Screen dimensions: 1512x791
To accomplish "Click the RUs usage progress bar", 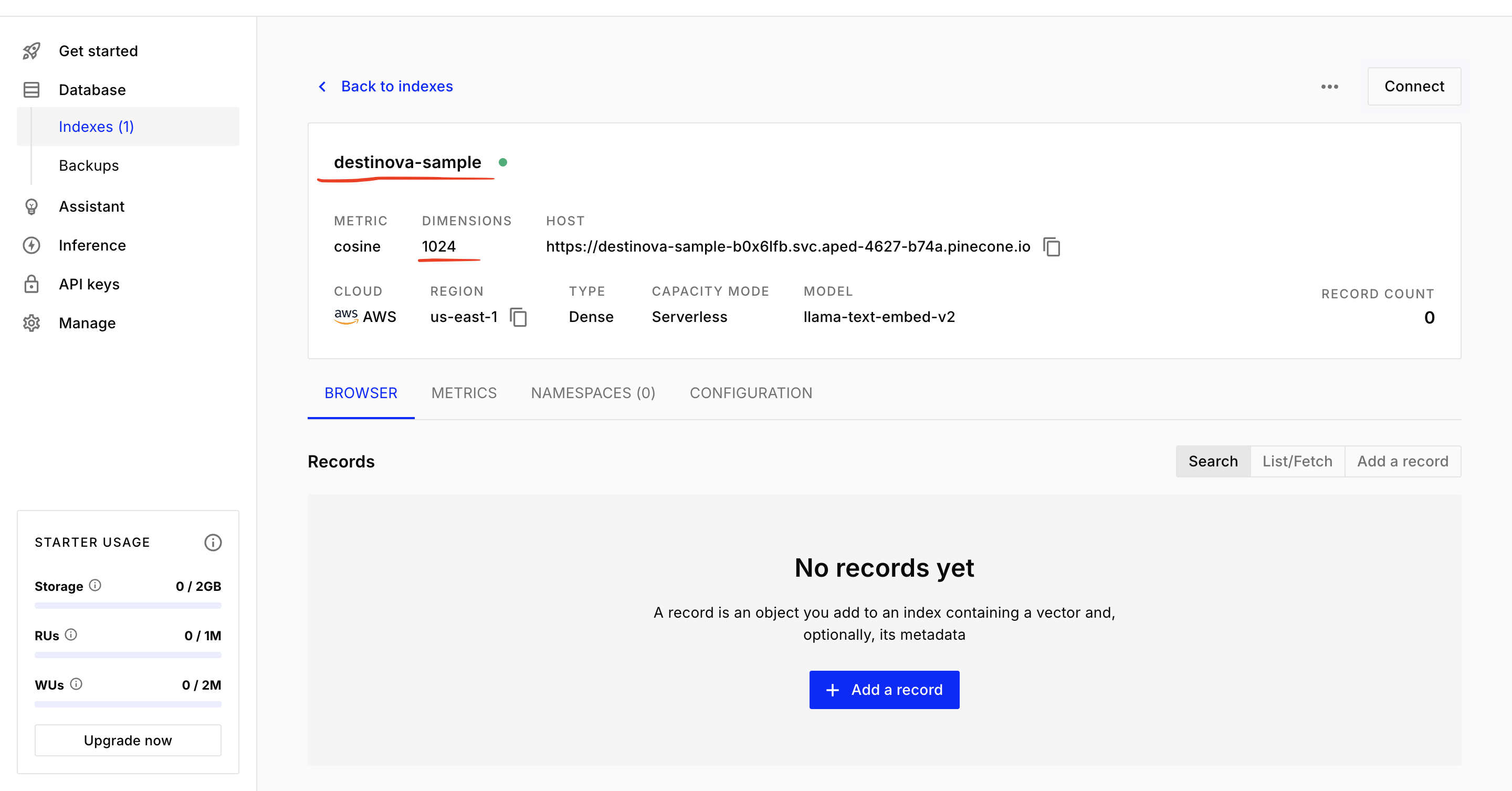I will pos(128,655).
